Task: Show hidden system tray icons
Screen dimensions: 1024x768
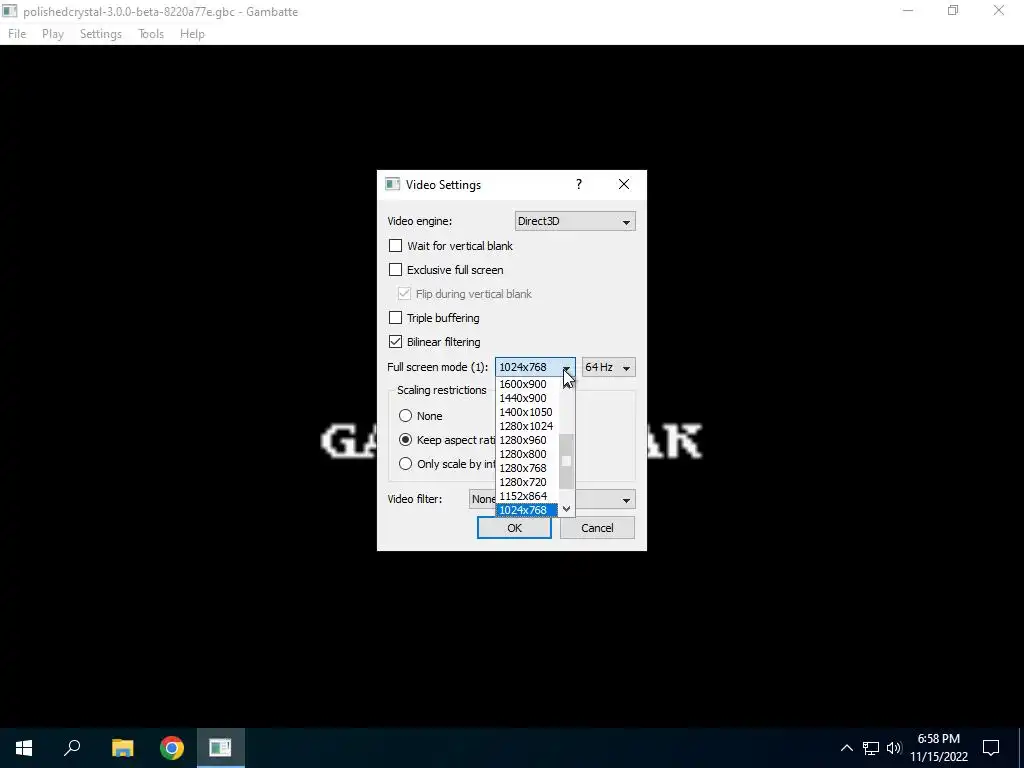Action: [846, 748]
